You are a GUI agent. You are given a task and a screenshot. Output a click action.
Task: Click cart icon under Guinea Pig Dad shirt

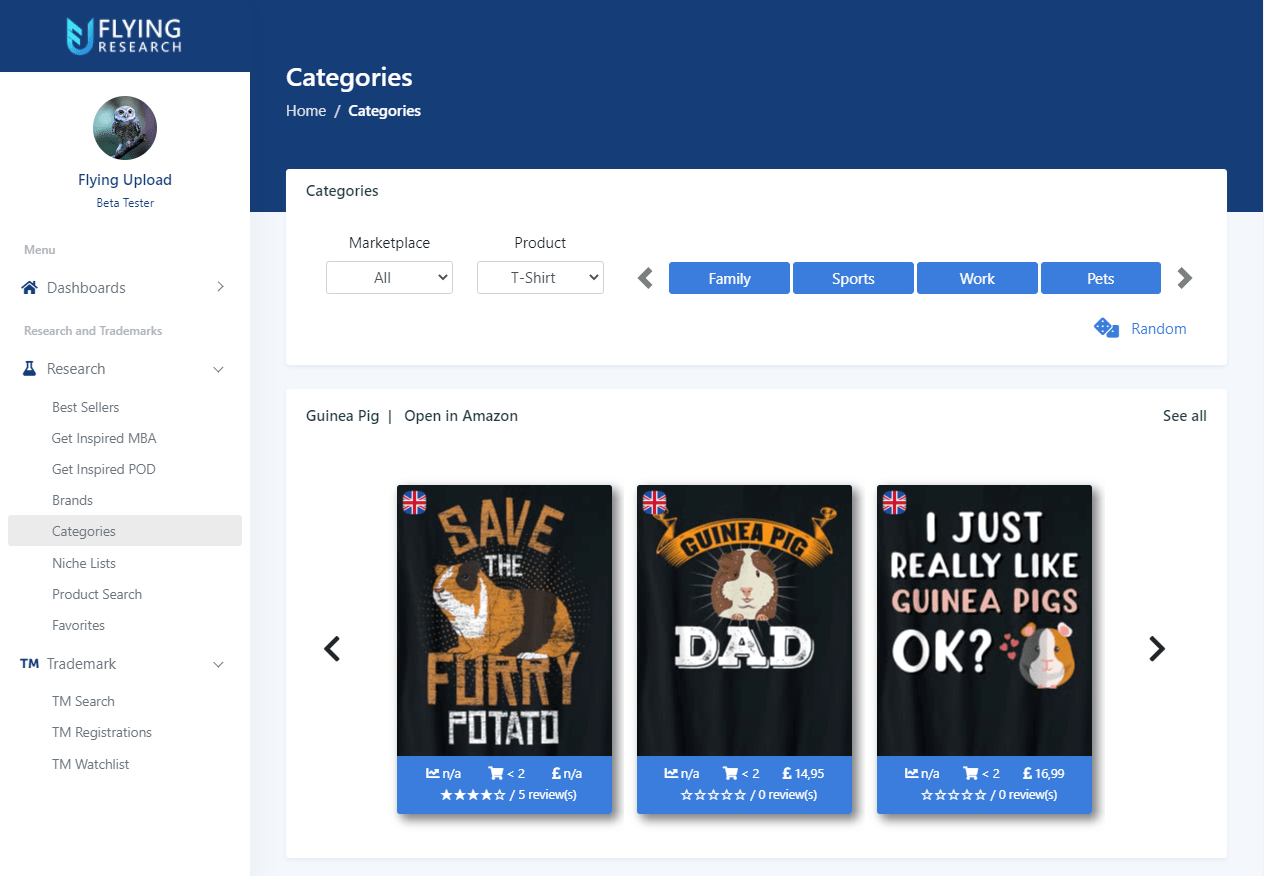(x=730, y=773)
